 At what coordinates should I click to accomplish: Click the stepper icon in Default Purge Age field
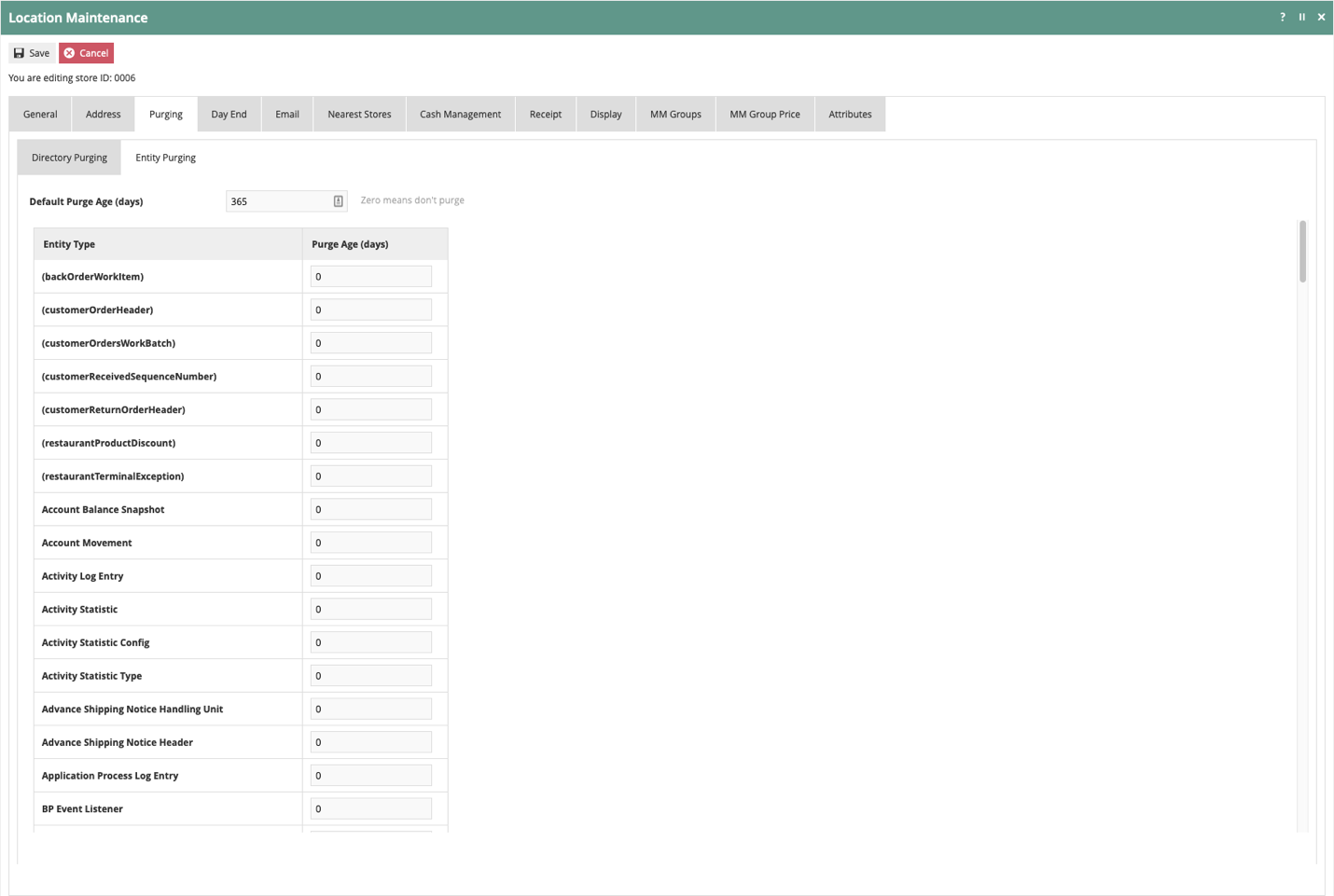tap(338, 201)
